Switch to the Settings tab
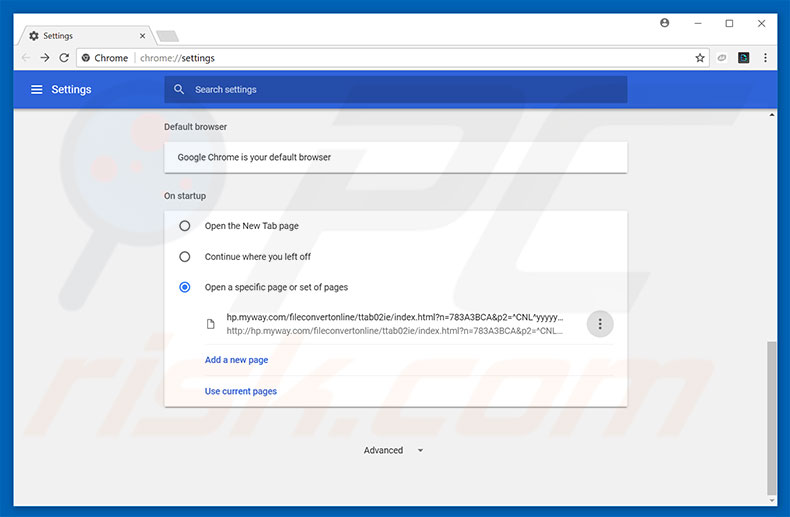790x517 pixels. pyautogui.click(x=86, y=36)
